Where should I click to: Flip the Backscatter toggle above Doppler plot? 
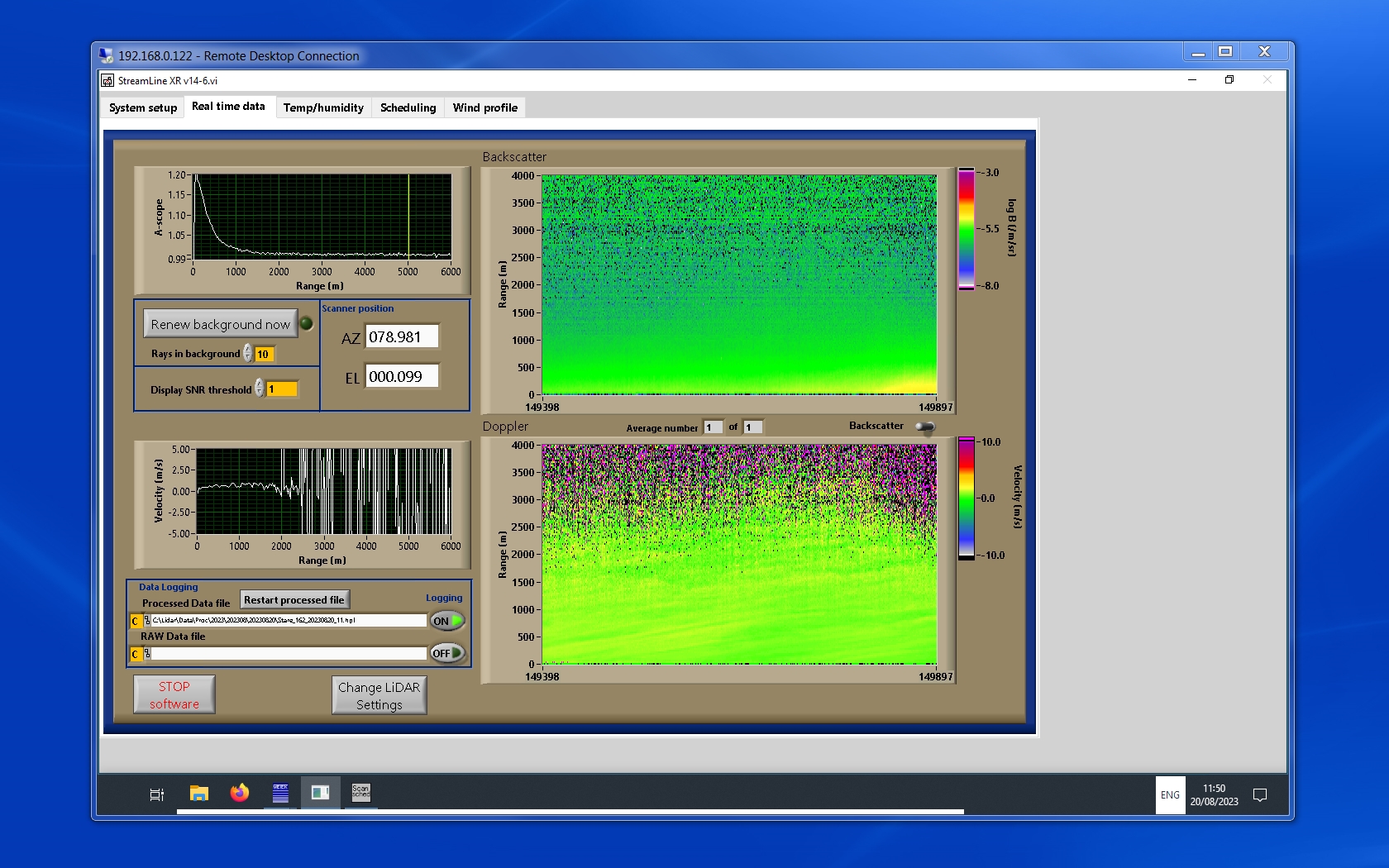(x=925, y=427)
